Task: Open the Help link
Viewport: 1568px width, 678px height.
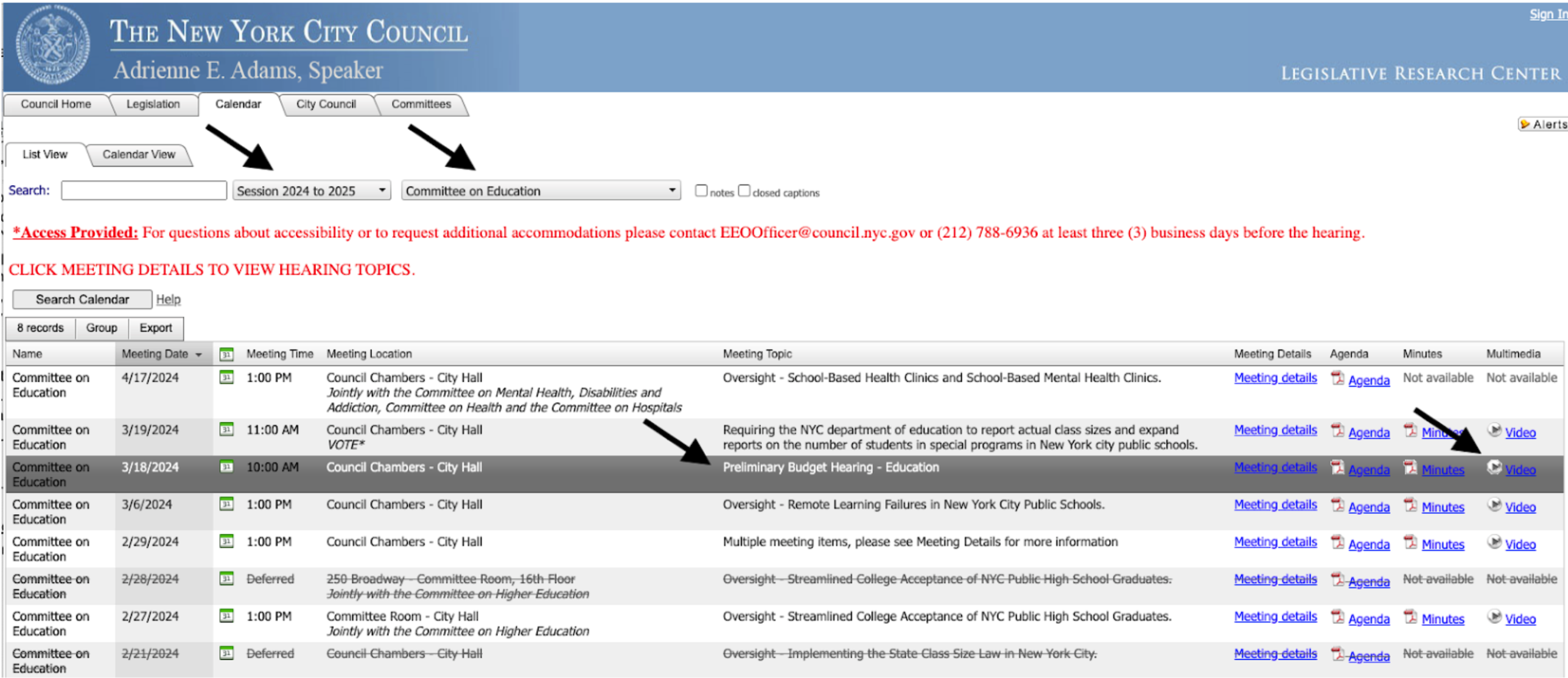Action: [x=168, y=299]
